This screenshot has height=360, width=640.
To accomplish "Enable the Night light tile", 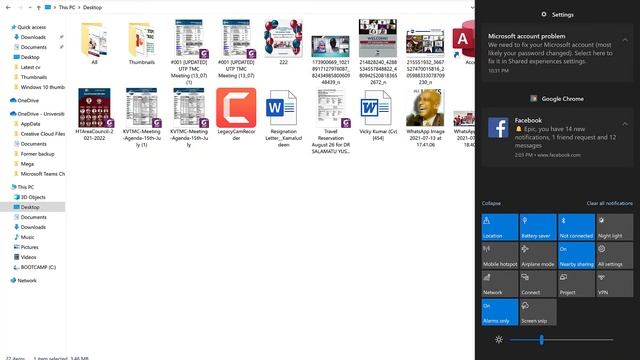I will pyautogui.click(x=614, y=227).
